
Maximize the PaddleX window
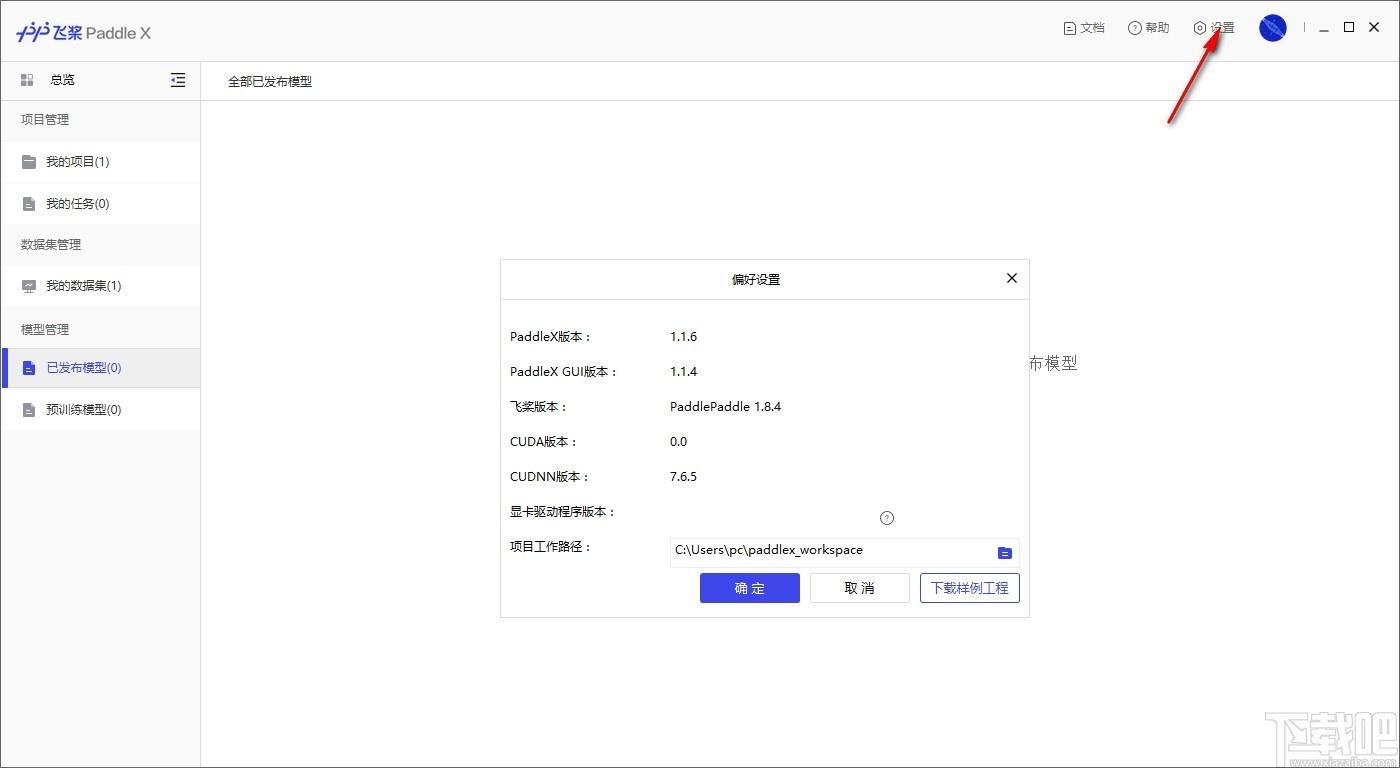pos(1349,28)
